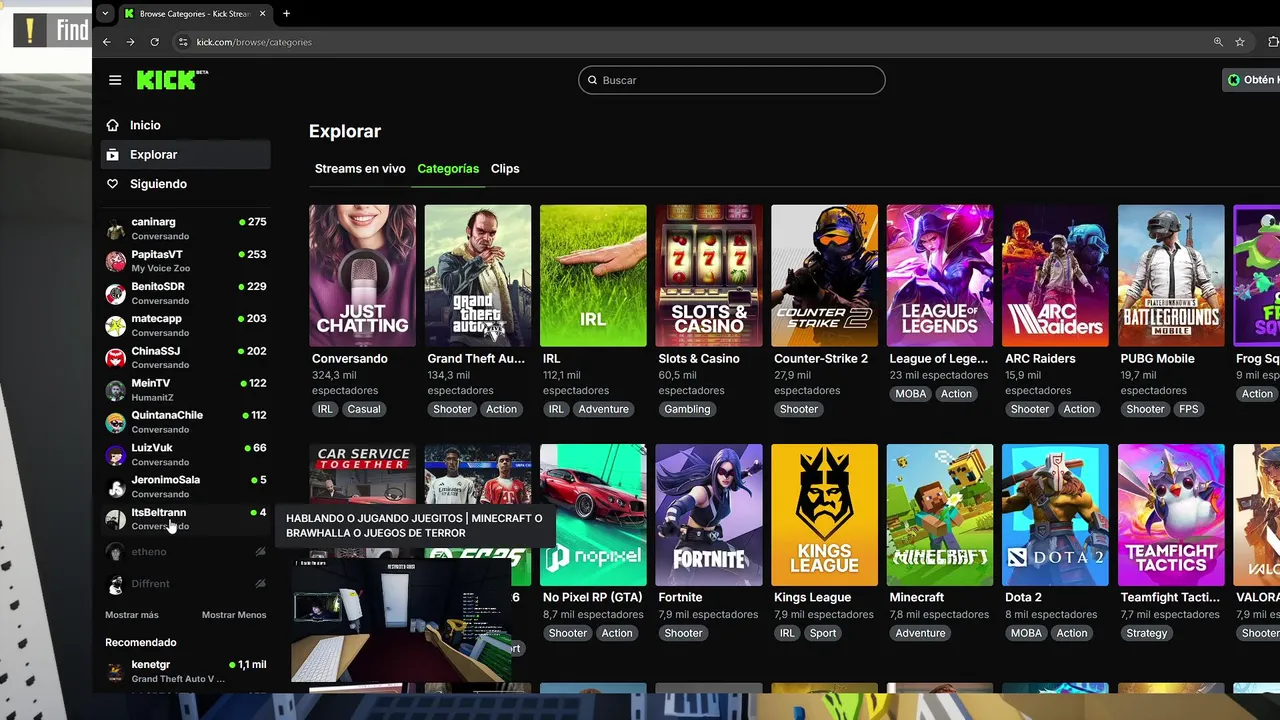
Task: Select Explorar in the sidebar
Action: pyautogui.click(x=186, y=154)
